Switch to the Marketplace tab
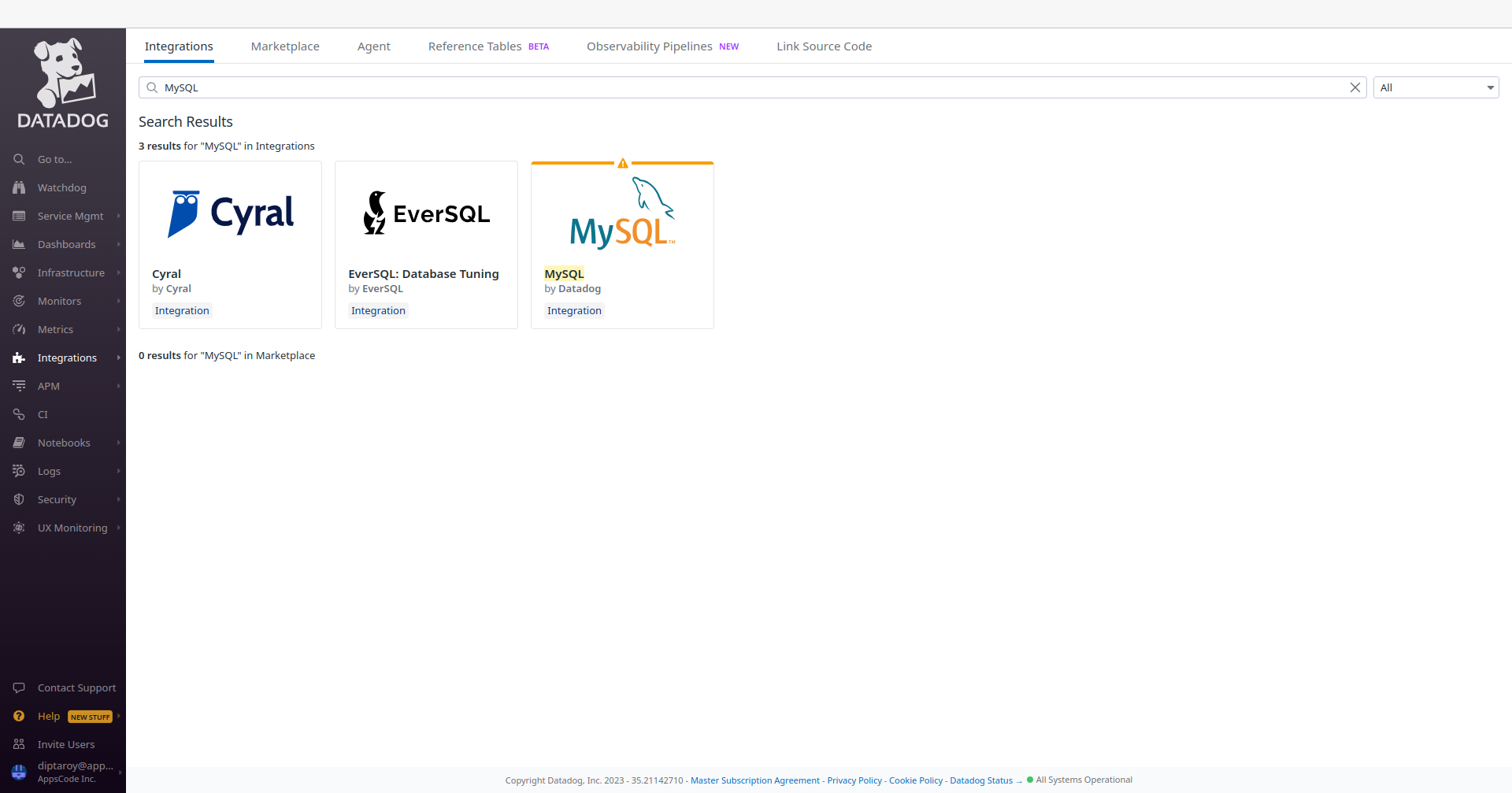The height and width of the screenshot is (793, 1512). coord(285,46)
